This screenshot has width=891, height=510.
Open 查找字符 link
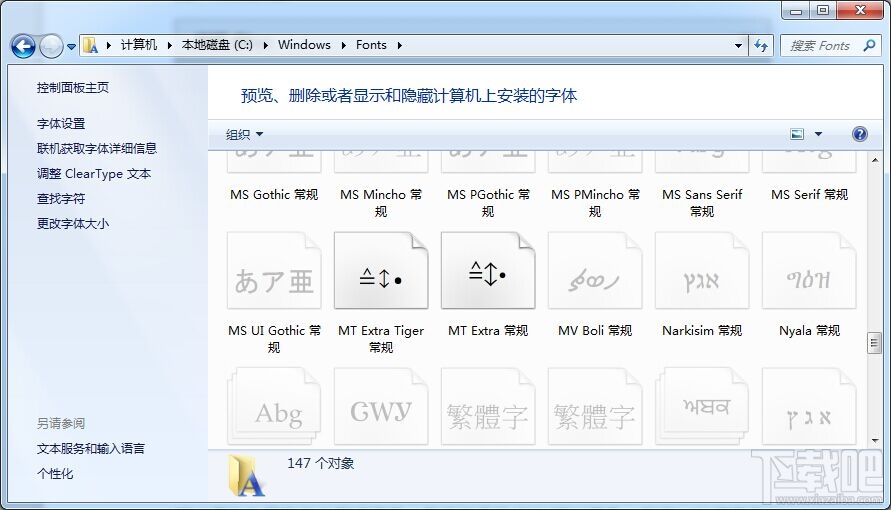pyautogui.click(x=61, y=199)
